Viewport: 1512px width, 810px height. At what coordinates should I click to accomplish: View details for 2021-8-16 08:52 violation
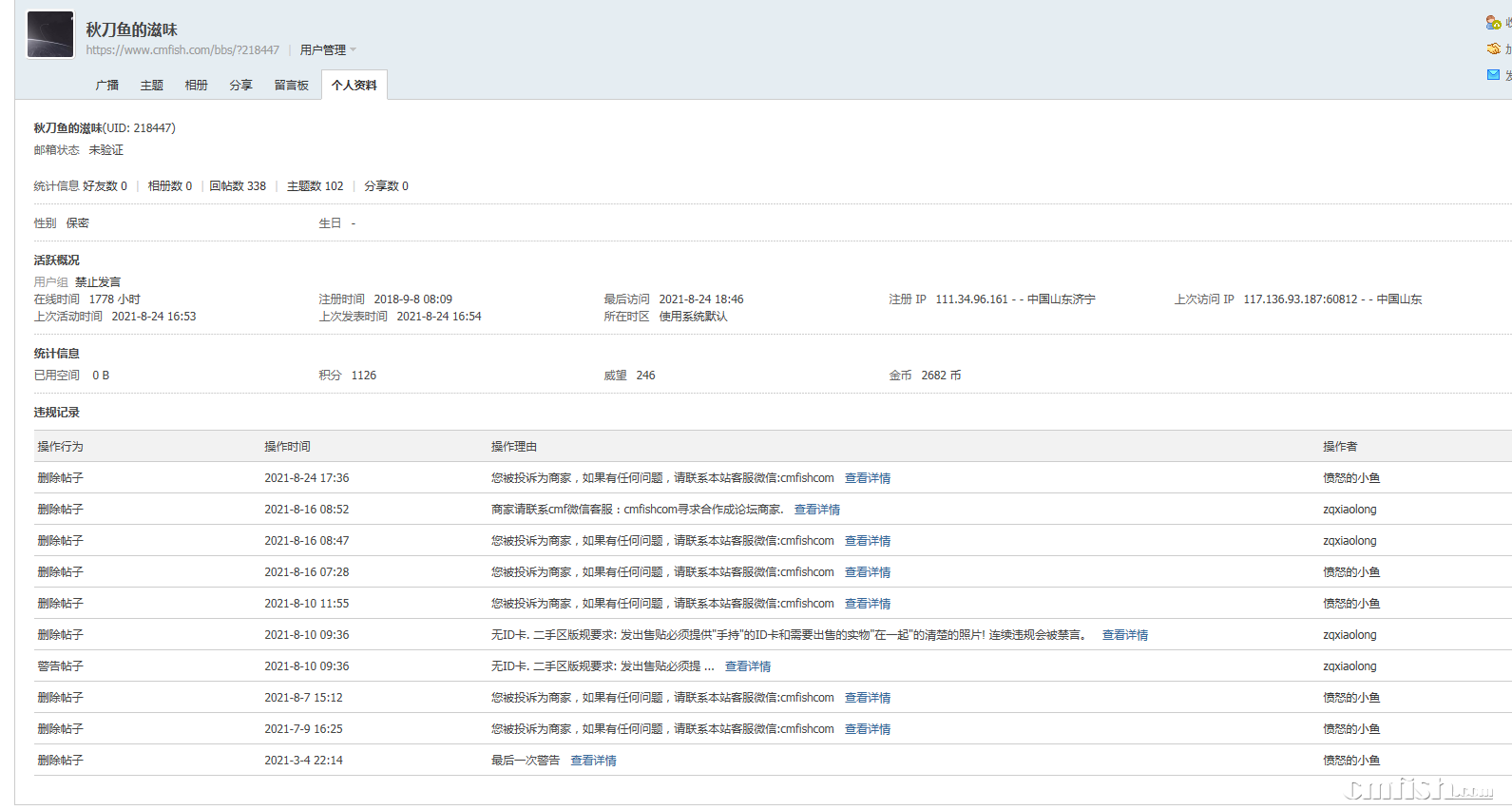point(817,510)
